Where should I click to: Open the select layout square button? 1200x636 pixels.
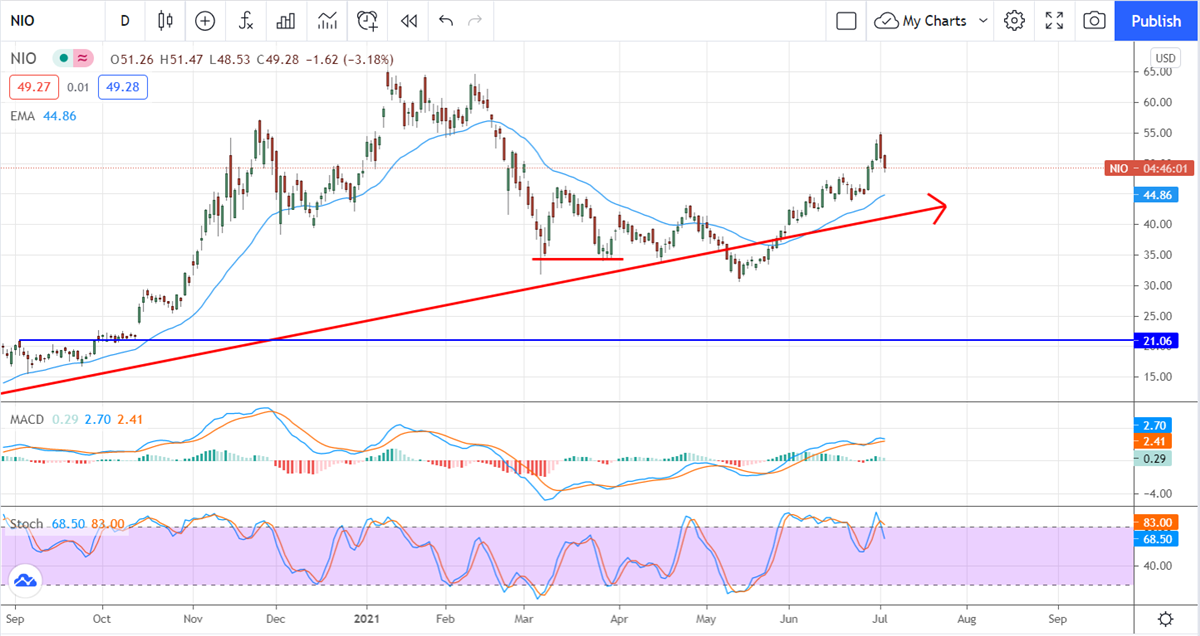click(x=846, y=20)
